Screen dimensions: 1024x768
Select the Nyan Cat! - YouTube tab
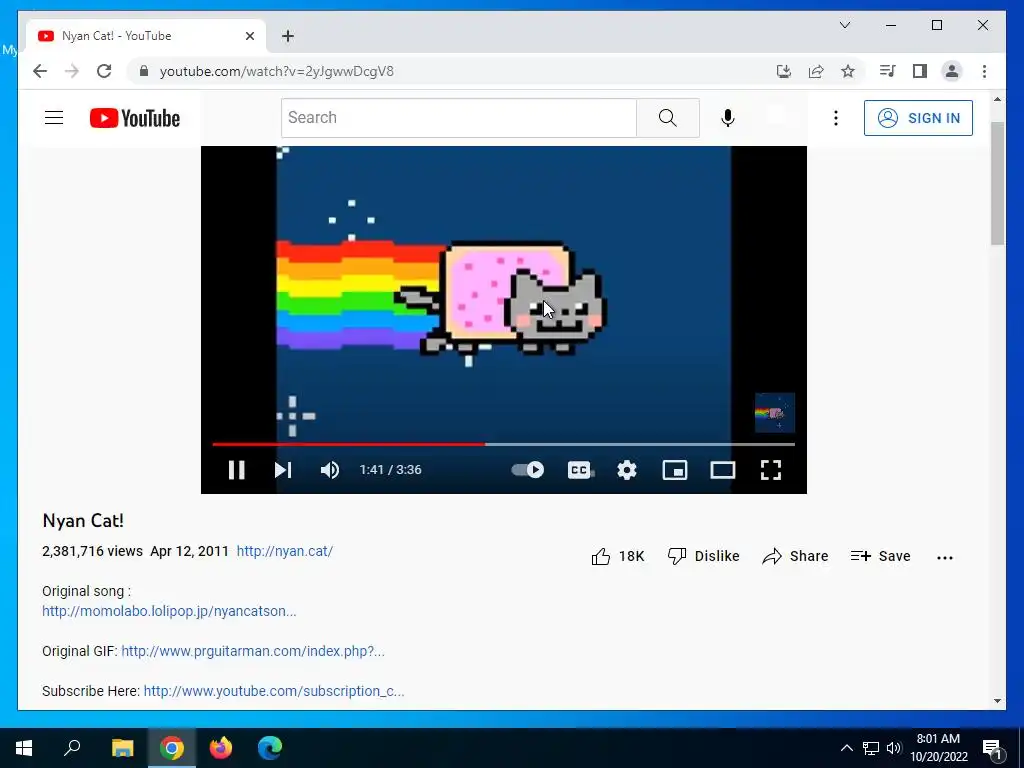tap(146, 36)
